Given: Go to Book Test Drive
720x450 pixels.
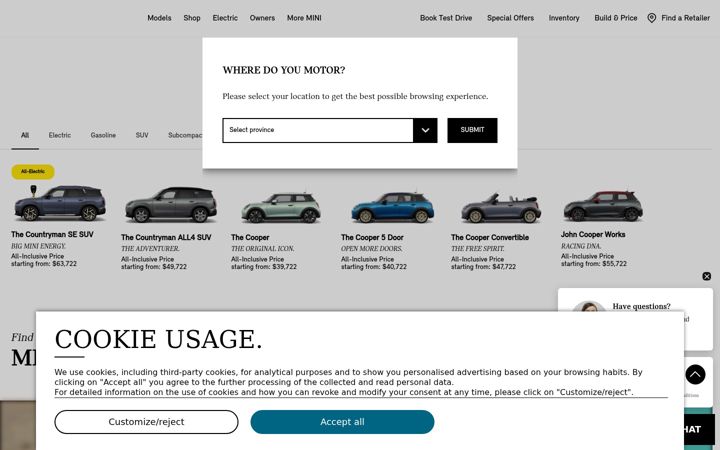Looking at the screenshot, I should (446, 18).
